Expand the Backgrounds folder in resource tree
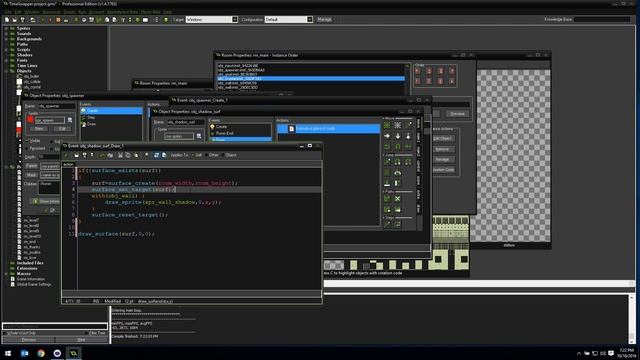Screen dimensions: 640x360 (x=6, y=39)
